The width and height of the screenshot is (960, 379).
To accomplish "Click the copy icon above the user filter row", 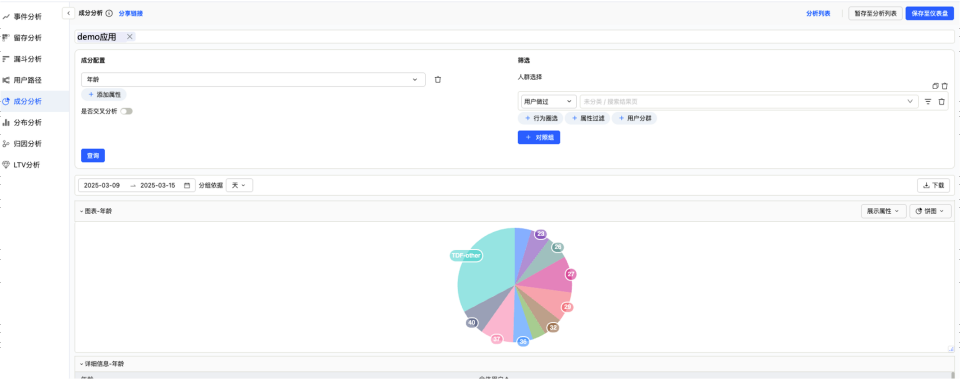I will pos(935,86).
